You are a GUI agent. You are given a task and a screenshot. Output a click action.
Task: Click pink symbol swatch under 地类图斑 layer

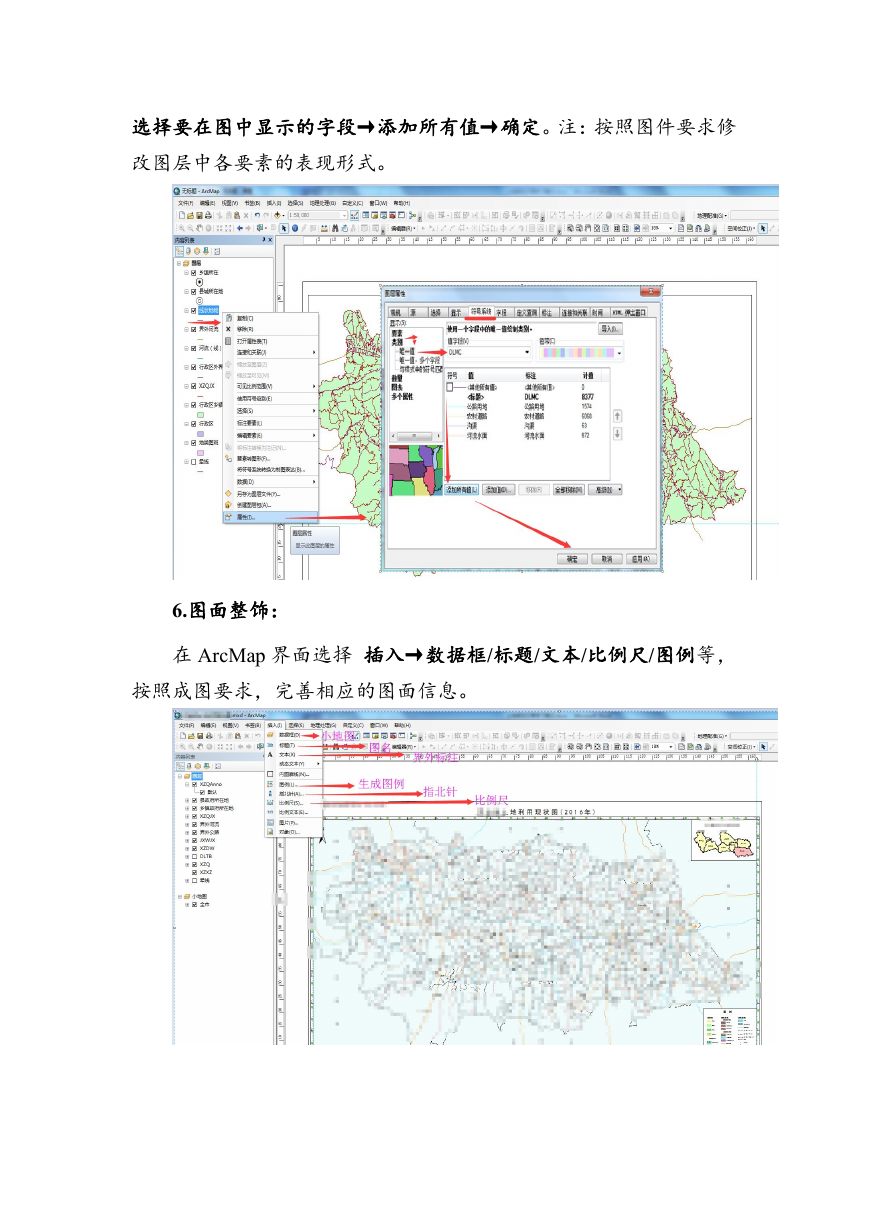pyautogui.click(x=201, y=452)
